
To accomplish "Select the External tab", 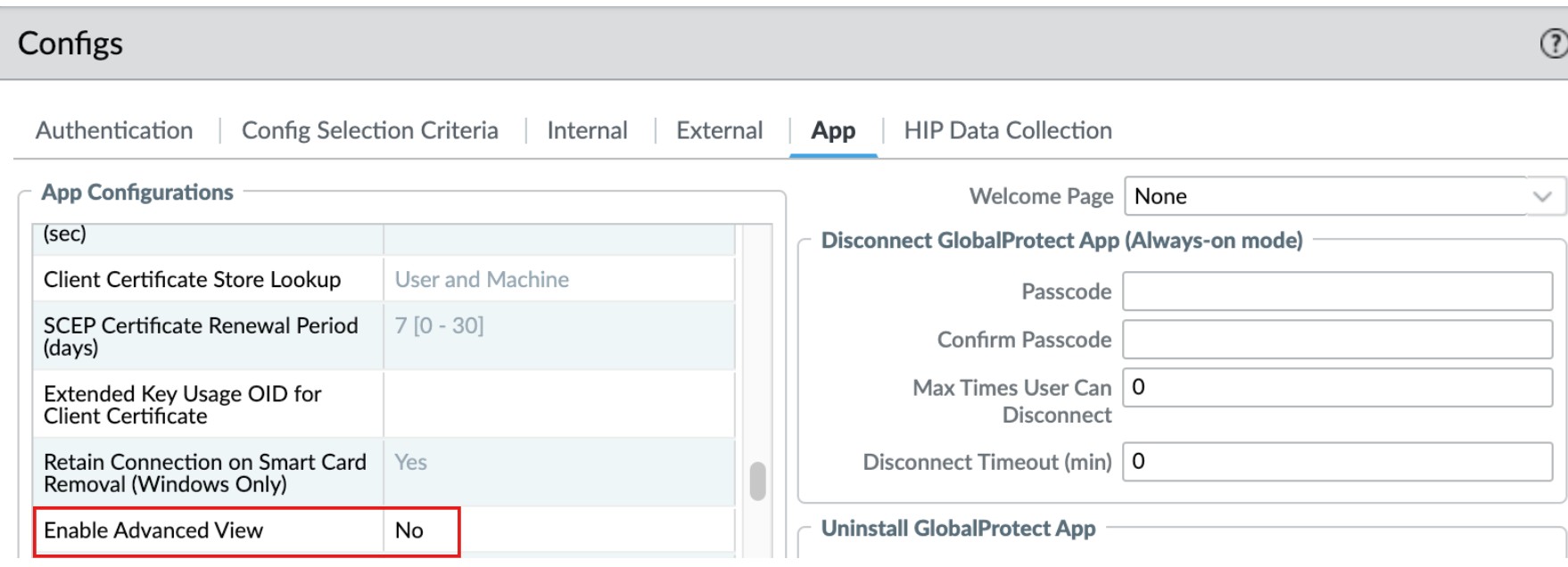I will click(719, 131).
